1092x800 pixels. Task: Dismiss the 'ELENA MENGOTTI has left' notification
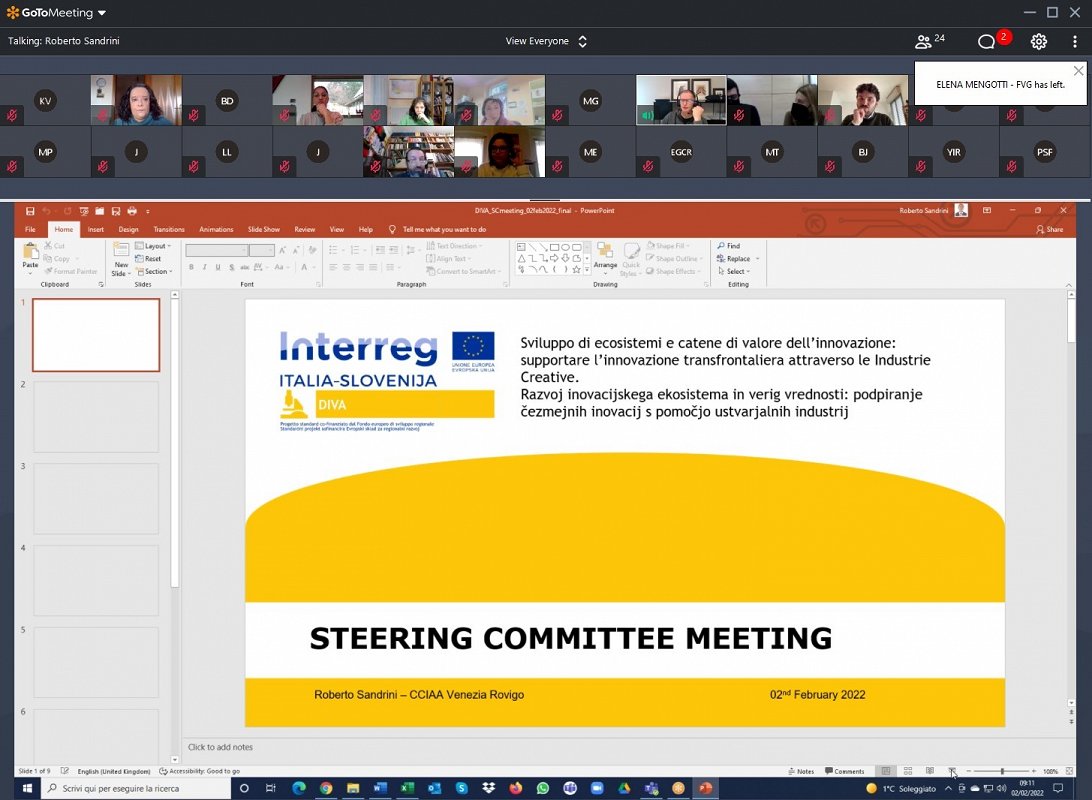point(1078,71)
